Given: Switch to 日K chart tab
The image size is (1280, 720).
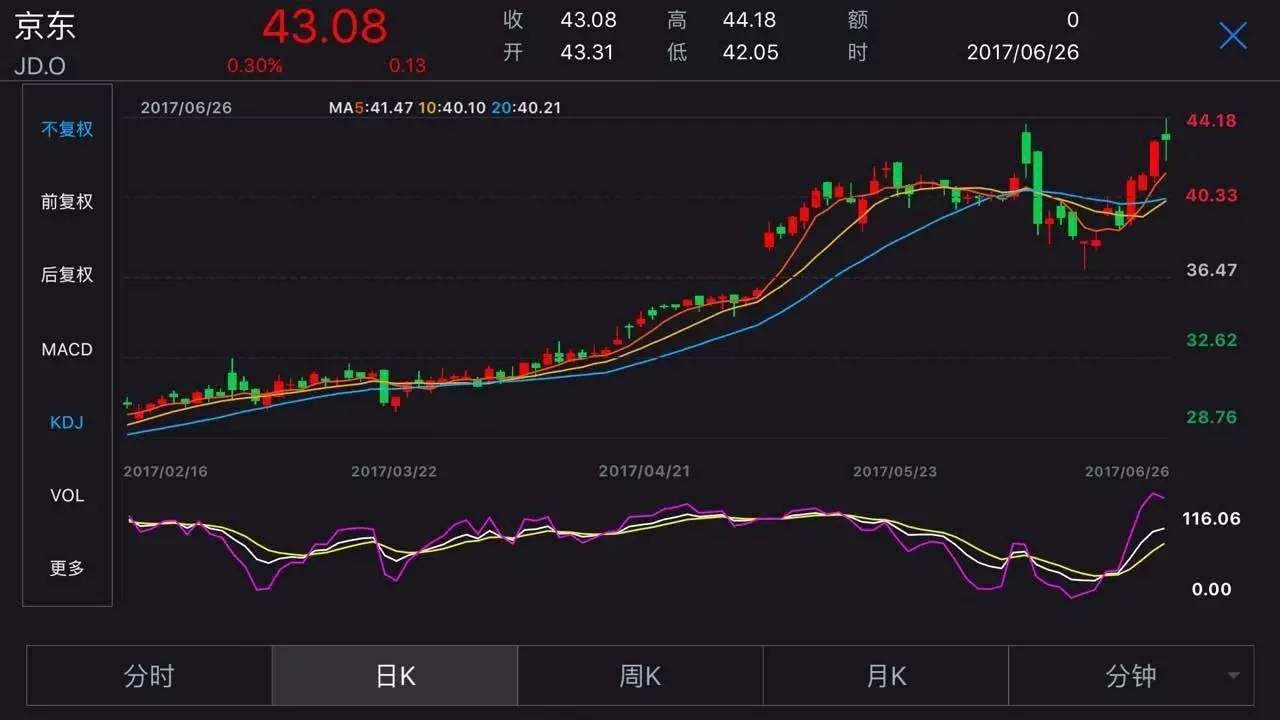Looking at the screenshot, I should 395,676.
